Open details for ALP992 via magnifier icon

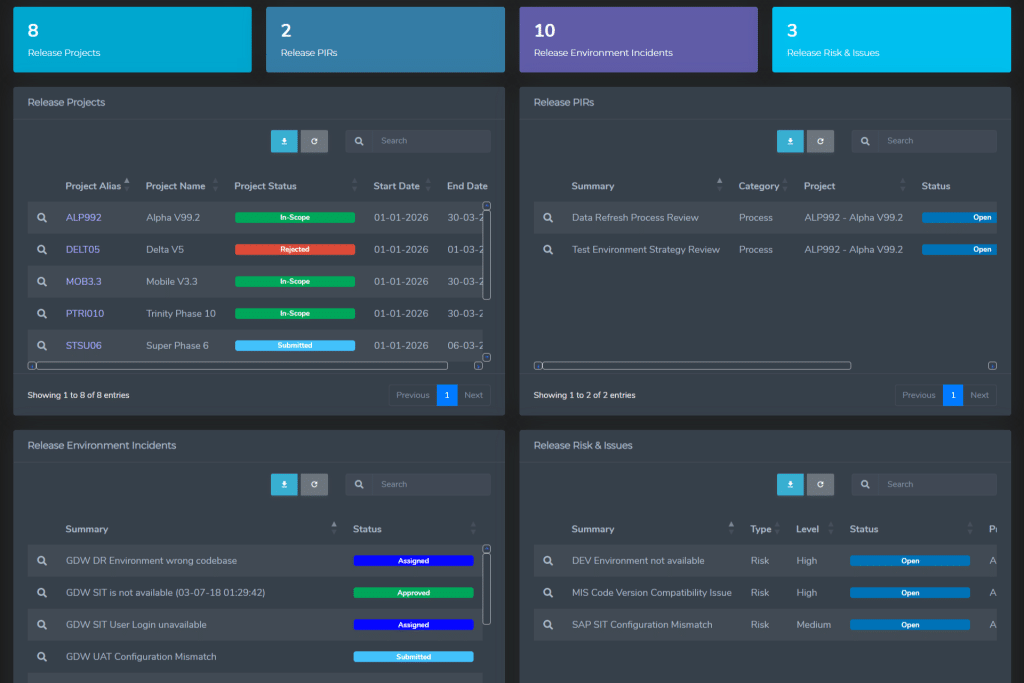[41, 217]
